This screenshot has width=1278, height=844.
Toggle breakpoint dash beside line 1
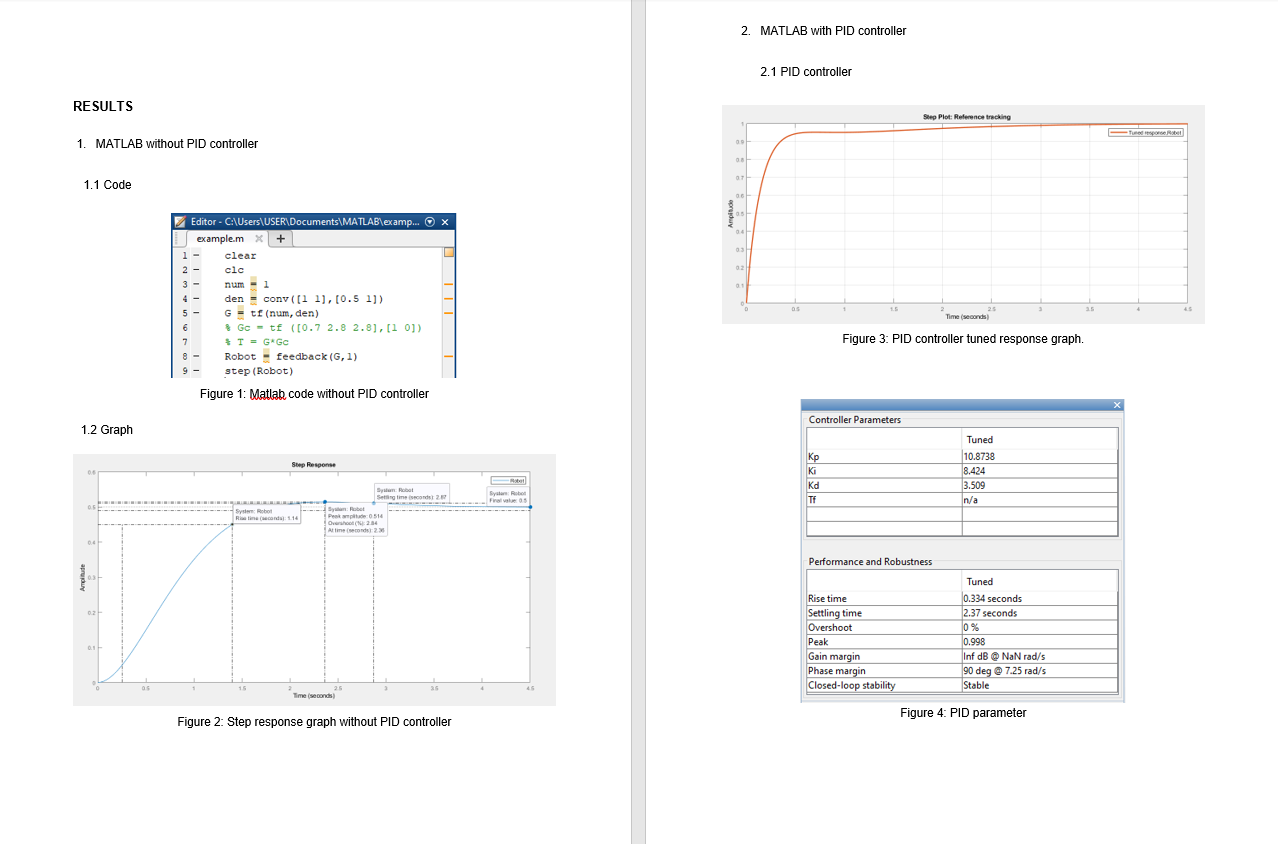[197, 256]
